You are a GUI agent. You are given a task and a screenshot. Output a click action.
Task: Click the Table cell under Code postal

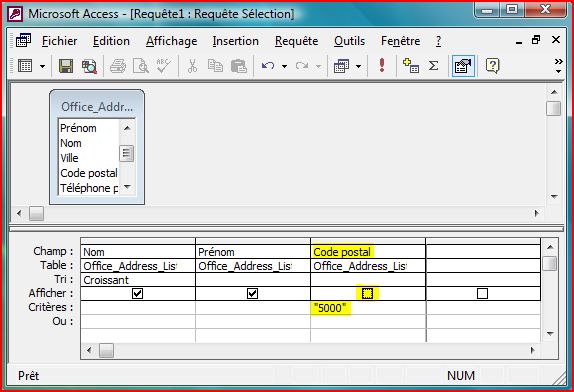click(368, 266)
